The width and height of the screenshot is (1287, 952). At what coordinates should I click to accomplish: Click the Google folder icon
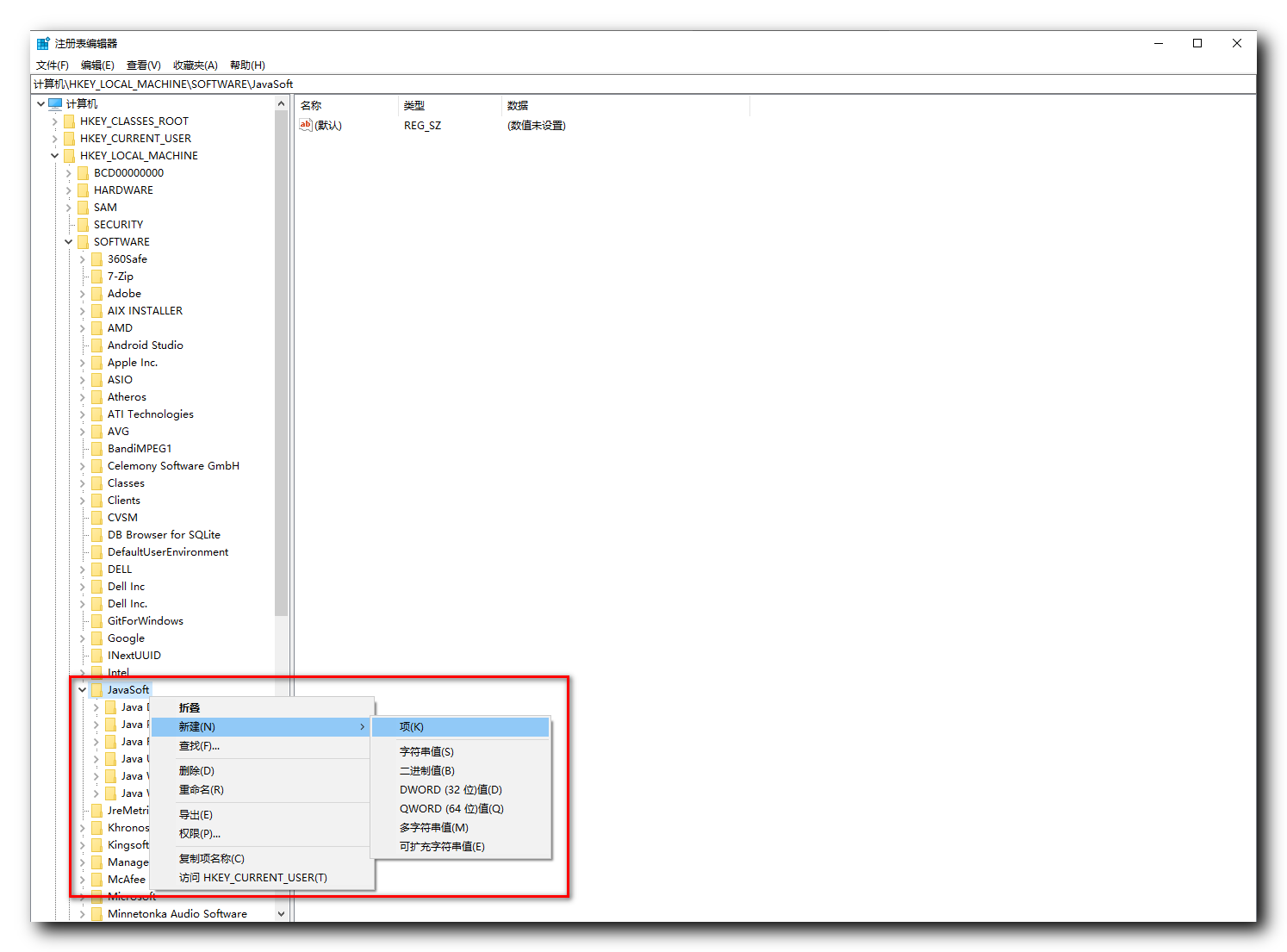[x=96, y=638]
